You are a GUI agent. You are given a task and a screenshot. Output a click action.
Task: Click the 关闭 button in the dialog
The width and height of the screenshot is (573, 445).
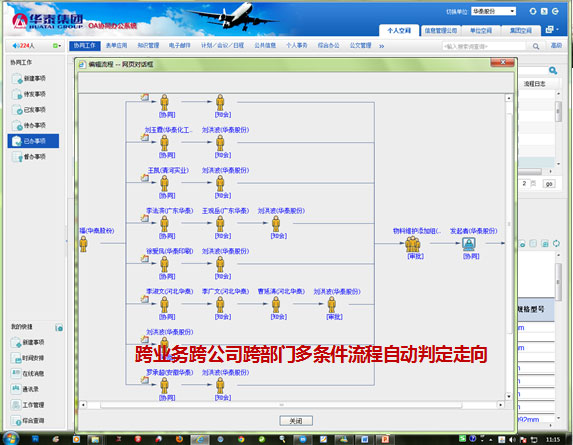(296, 421)
